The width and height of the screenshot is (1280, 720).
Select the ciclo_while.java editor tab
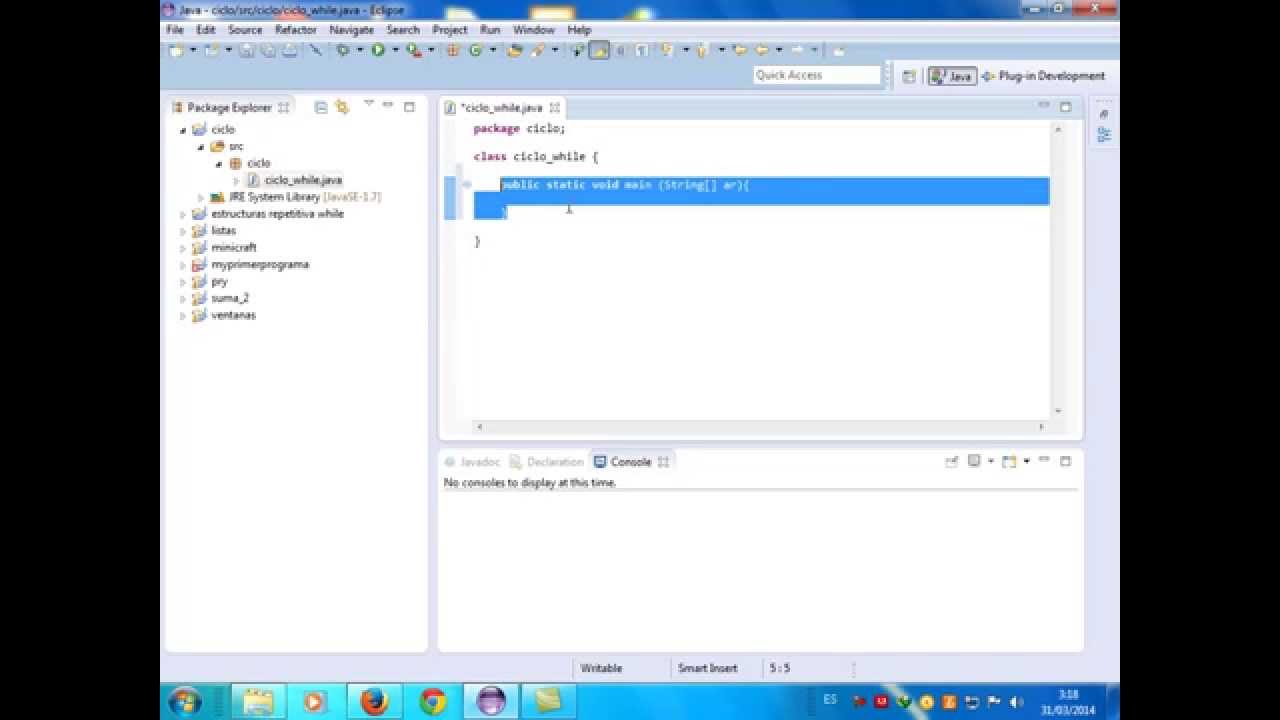click(x=503, y=107)
